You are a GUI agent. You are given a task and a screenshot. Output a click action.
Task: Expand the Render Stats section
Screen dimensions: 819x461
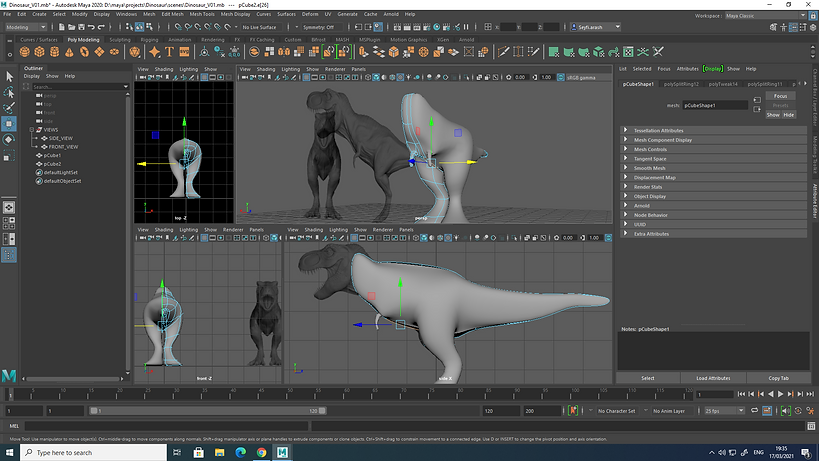[714, 187]
